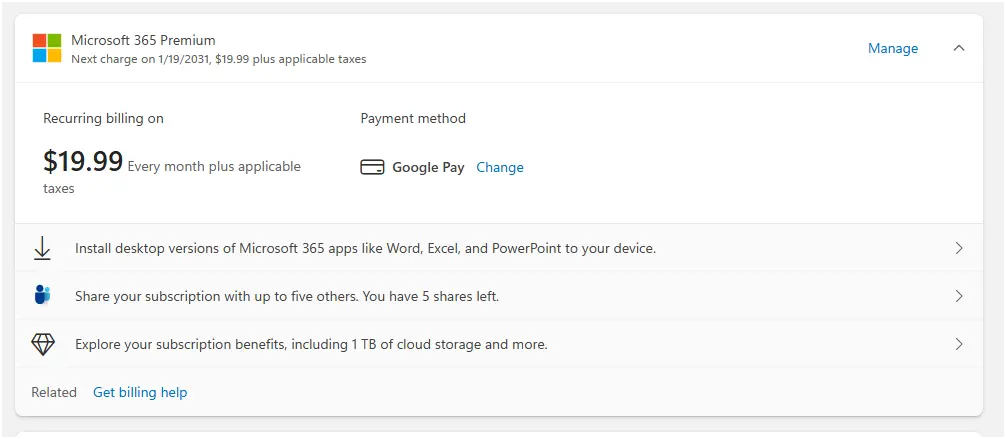Image resolution: width=1006 pixels, height=439 pixels.
Task: Click the Recurring billing on heading
Action: point(103,119)
